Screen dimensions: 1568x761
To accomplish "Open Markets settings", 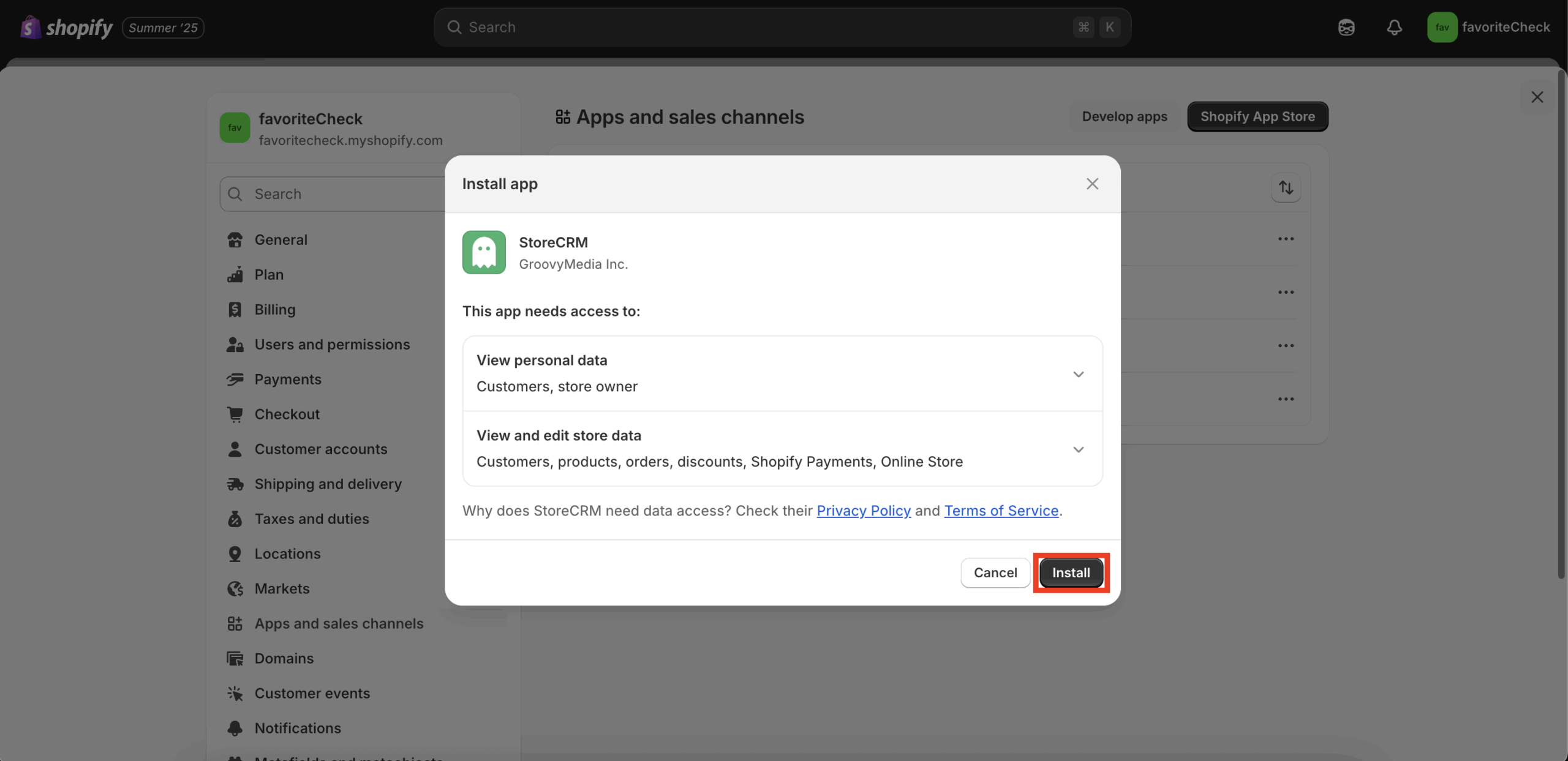I will 282,588.
